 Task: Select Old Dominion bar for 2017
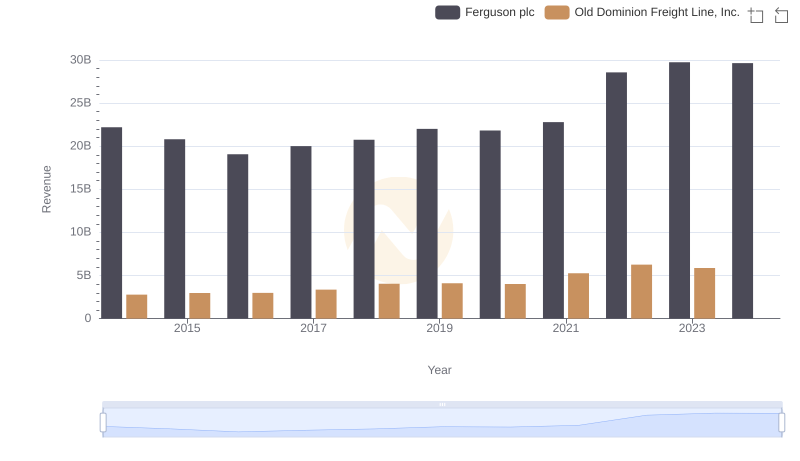pyautogui.click(x=326, y=304)
